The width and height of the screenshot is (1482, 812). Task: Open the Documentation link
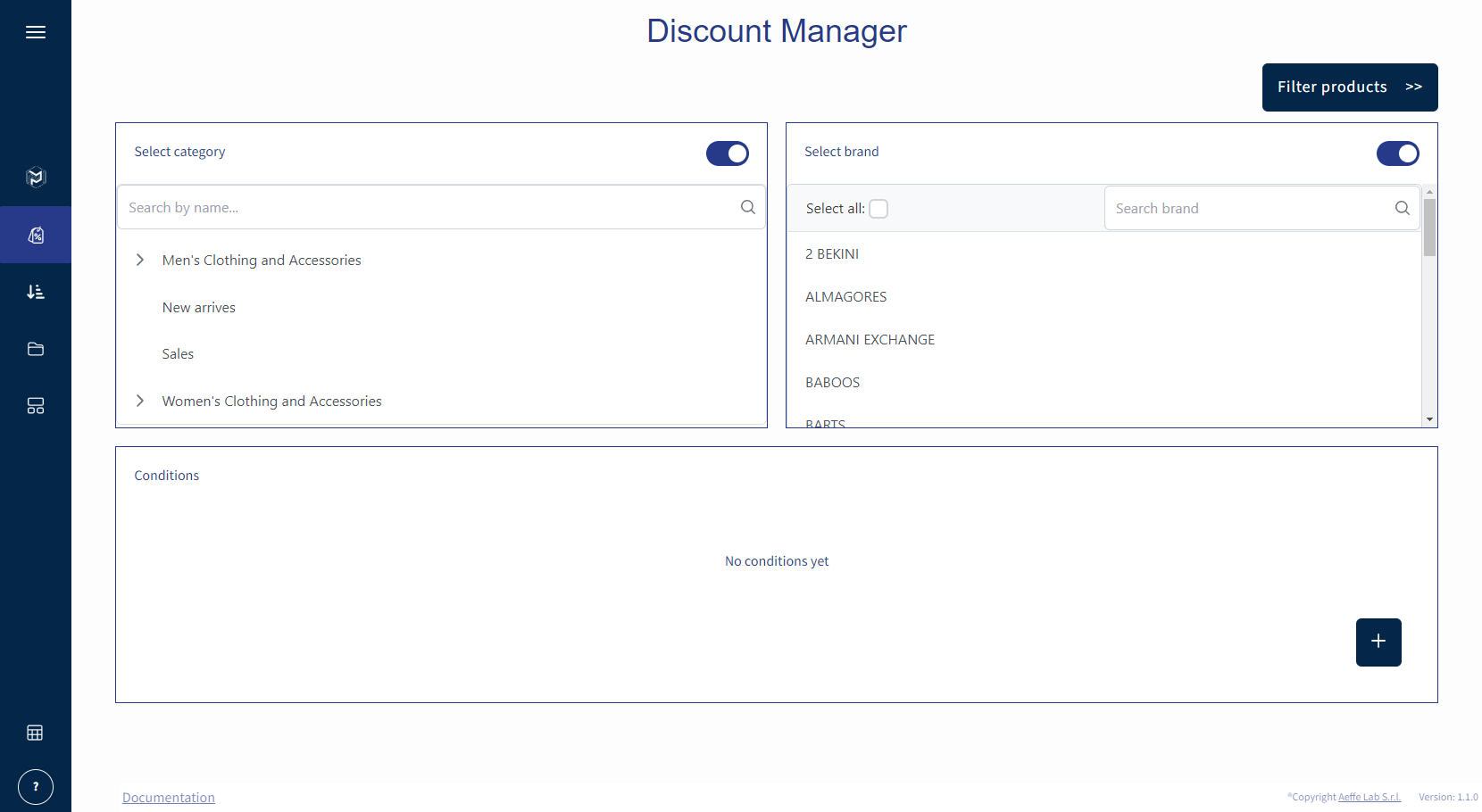(169, 798)
